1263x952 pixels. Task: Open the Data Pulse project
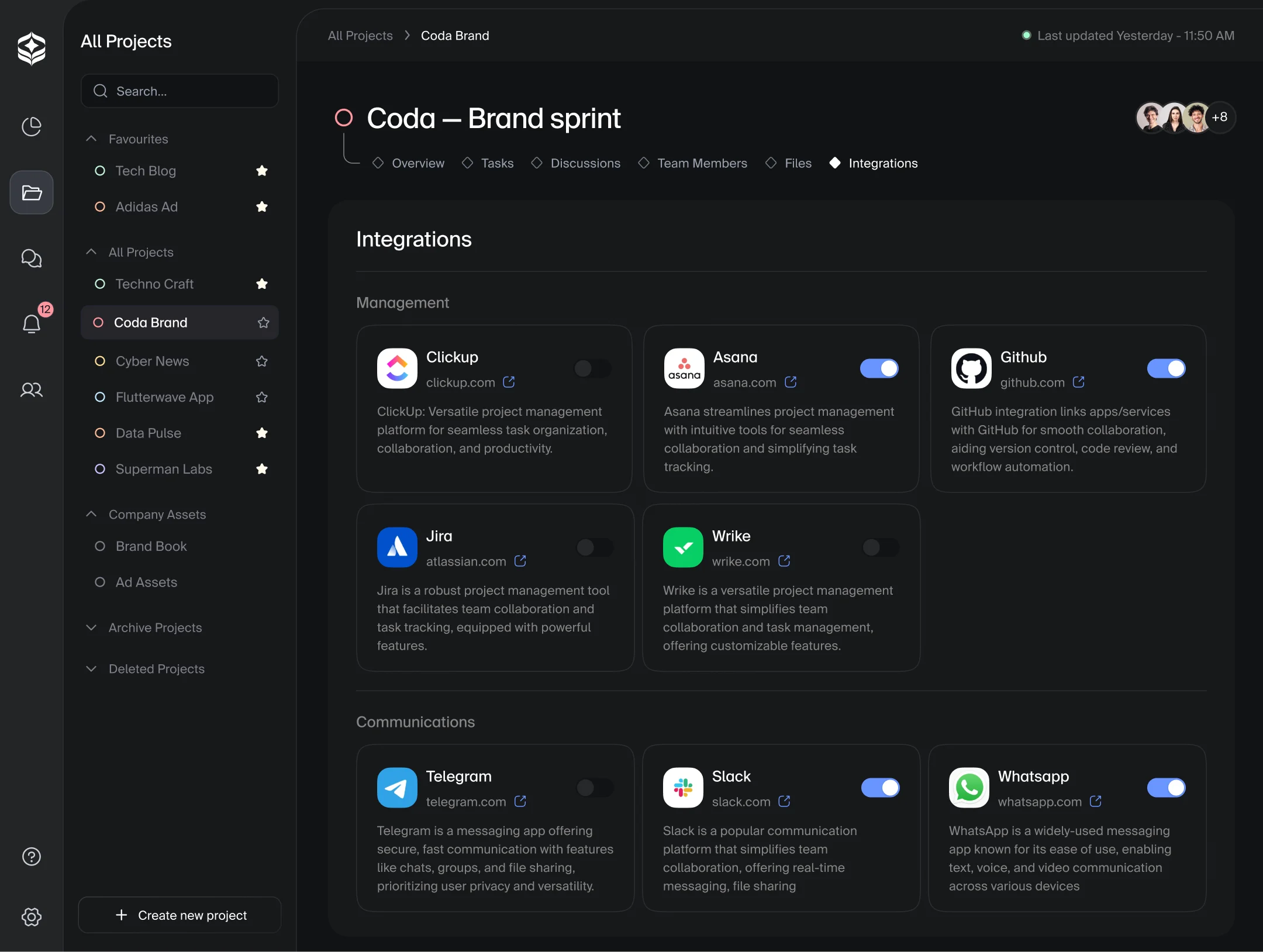click(149, 433)
